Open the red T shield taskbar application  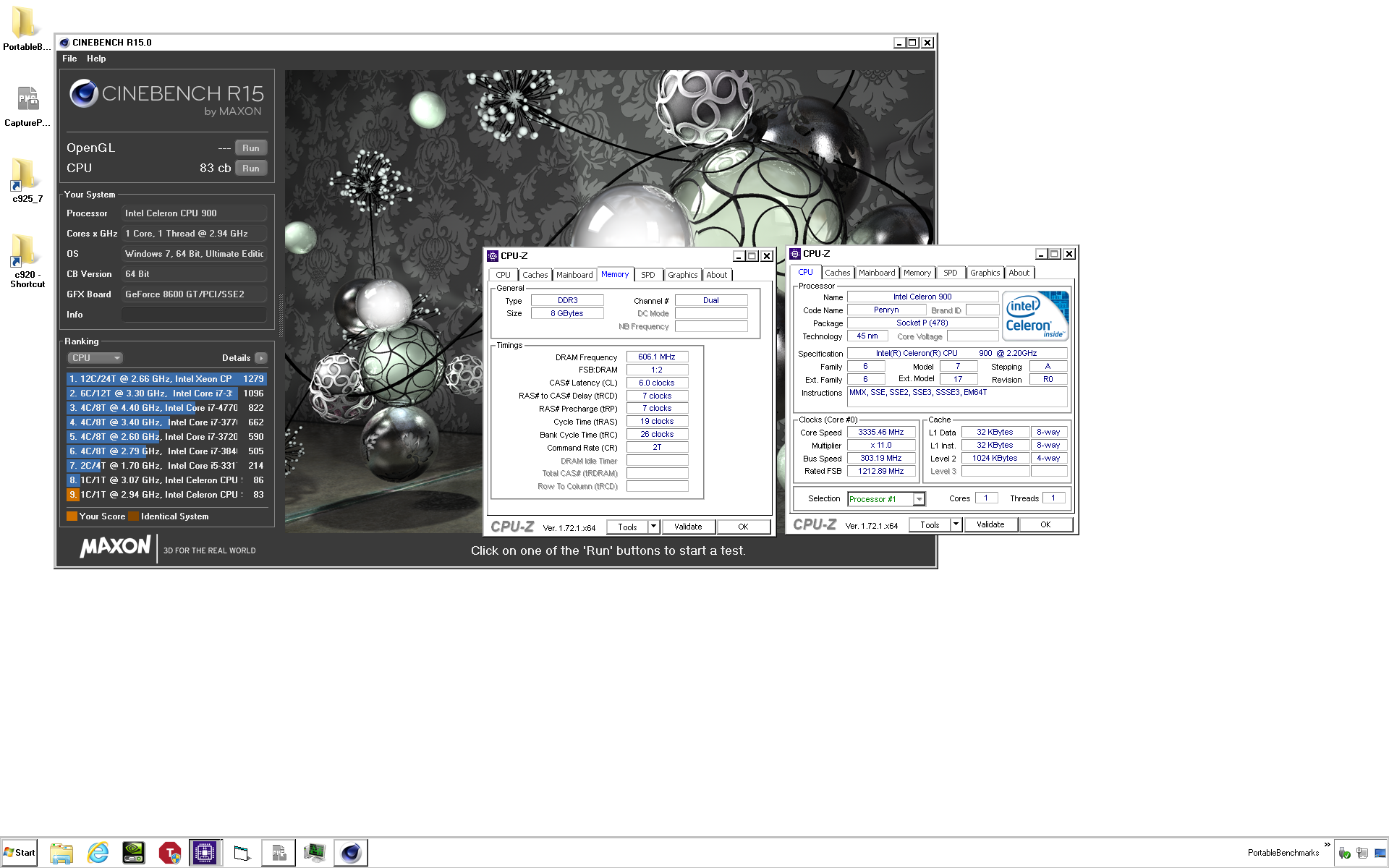pos(170,853)
